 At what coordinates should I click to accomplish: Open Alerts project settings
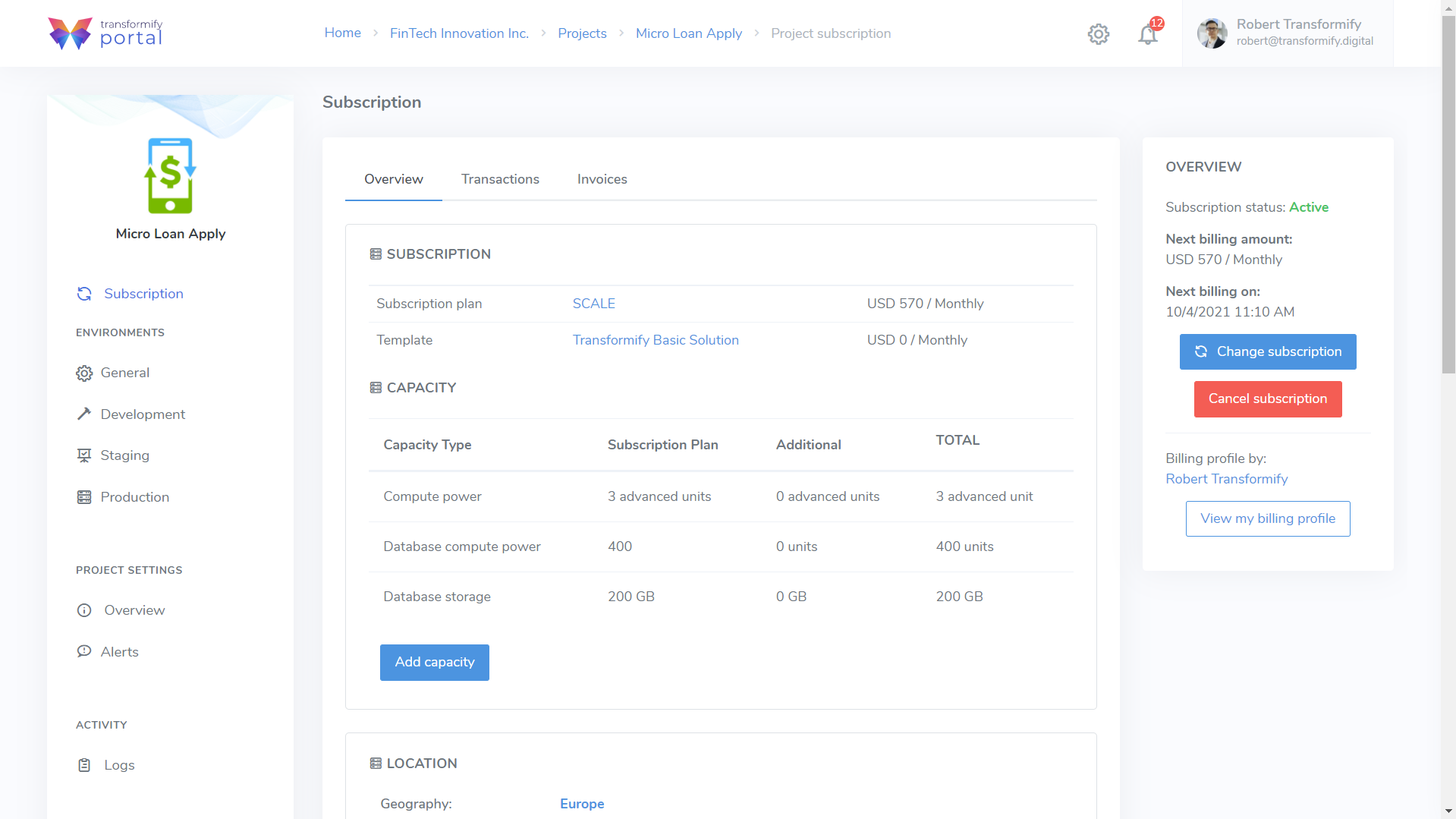point(120,652)
